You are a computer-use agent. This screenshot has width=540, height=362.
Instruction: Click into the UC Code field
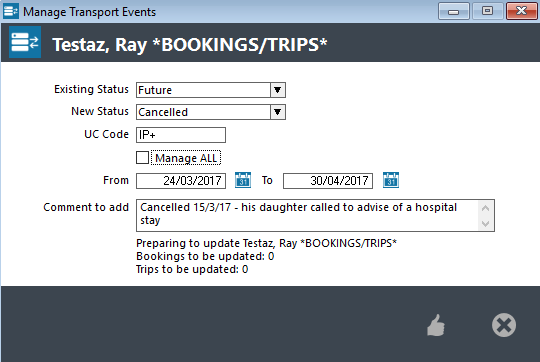pyautogui.click(x=181, y=135)
